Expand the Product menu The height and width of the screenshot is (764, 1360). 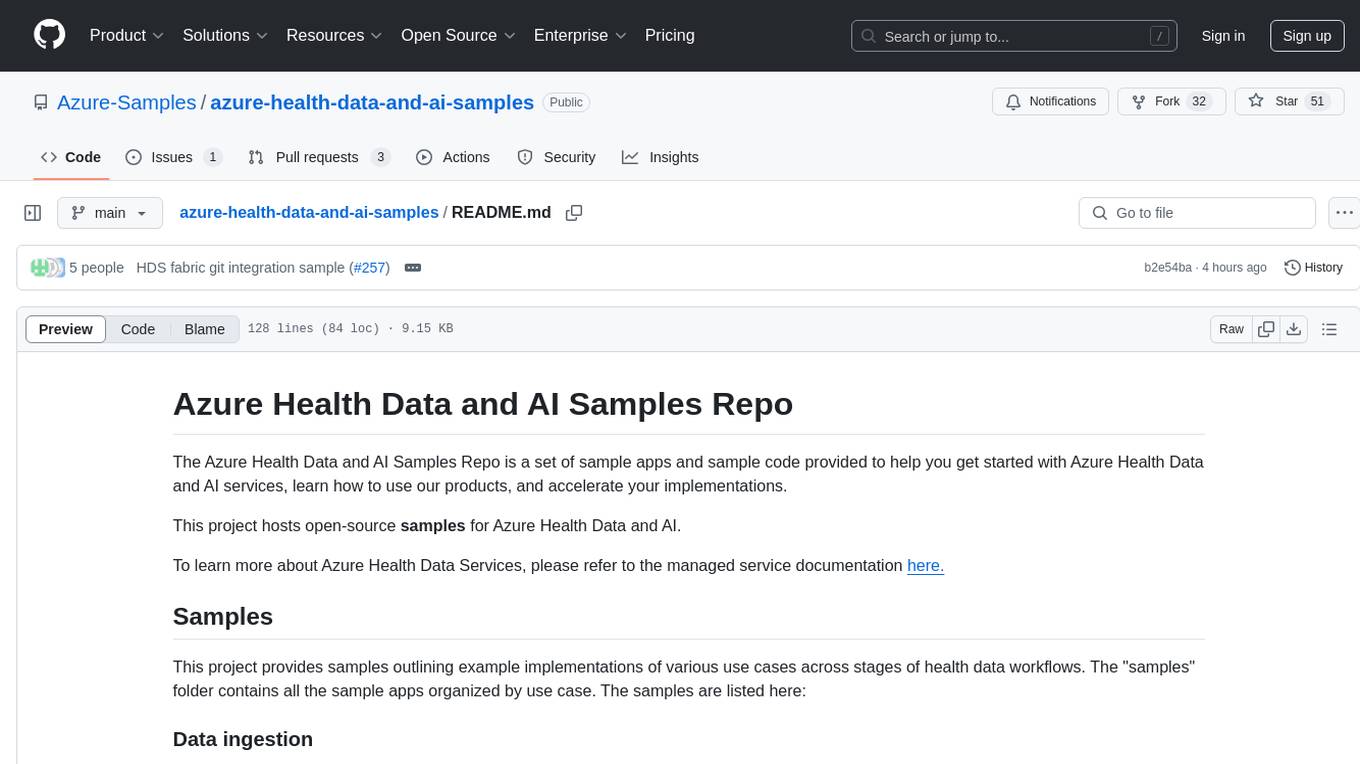(x=127, y=35)
